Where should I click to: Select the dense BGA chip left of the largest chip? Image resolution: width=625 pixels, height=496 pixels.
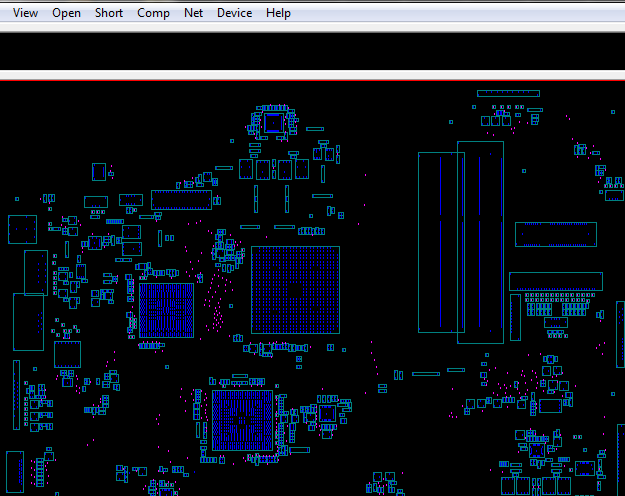[167, 310]
